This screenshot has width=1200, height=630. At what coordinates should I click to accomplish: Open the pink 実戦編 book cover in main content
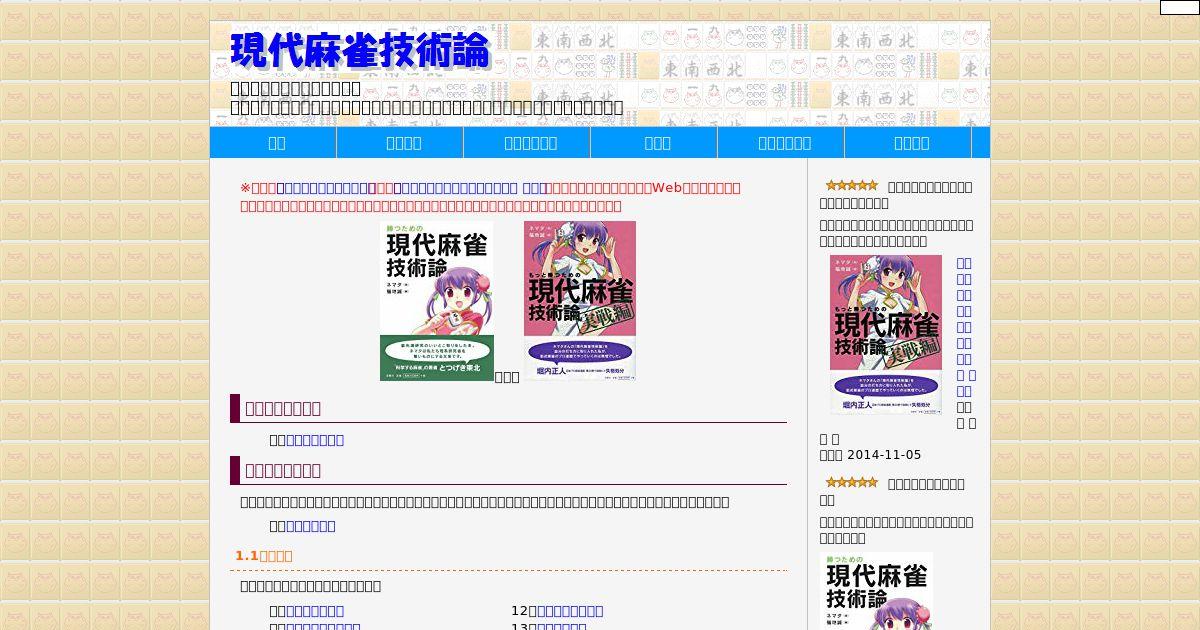[x=580, y=300]
